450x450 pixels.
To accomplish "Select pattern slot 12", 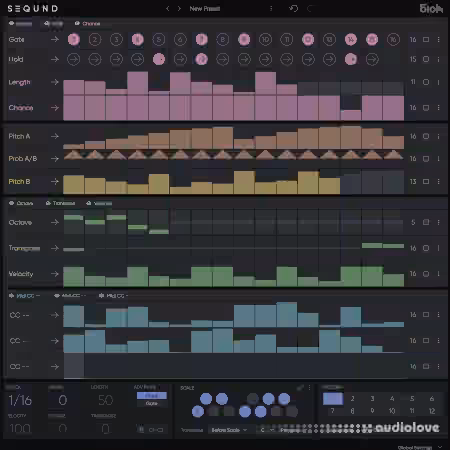I will click(x=432, y=411).
